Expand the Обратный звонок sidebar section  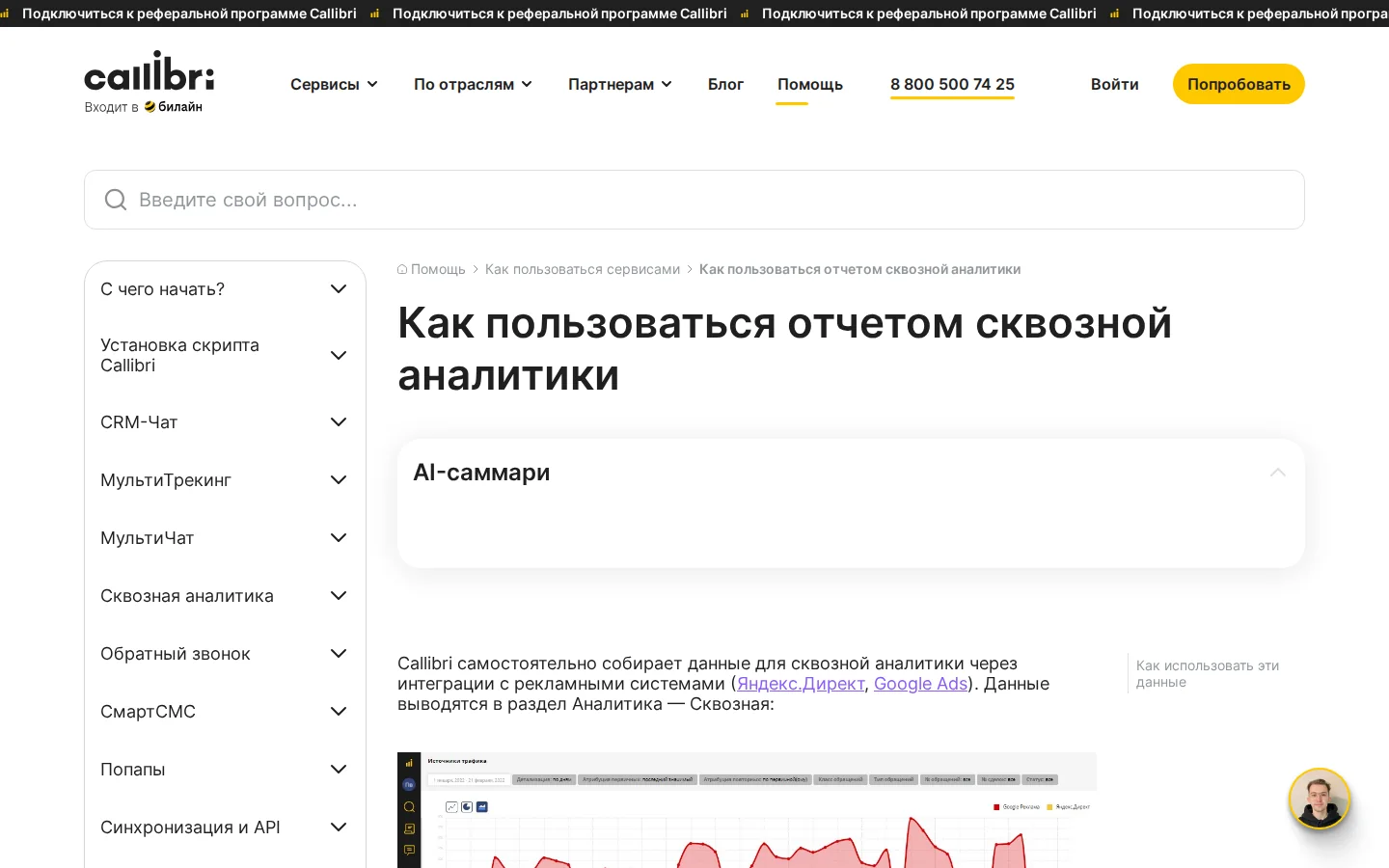point(224,654)
